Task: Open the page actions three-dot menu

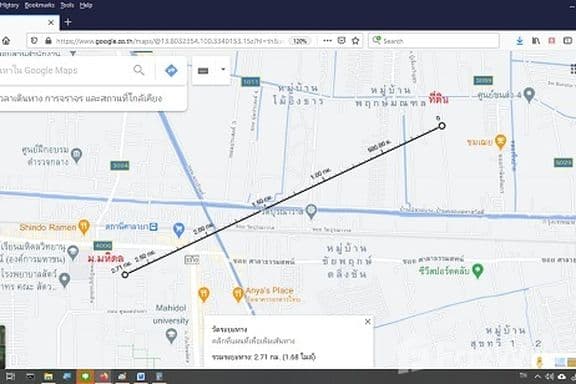Action: coord(327,41)
